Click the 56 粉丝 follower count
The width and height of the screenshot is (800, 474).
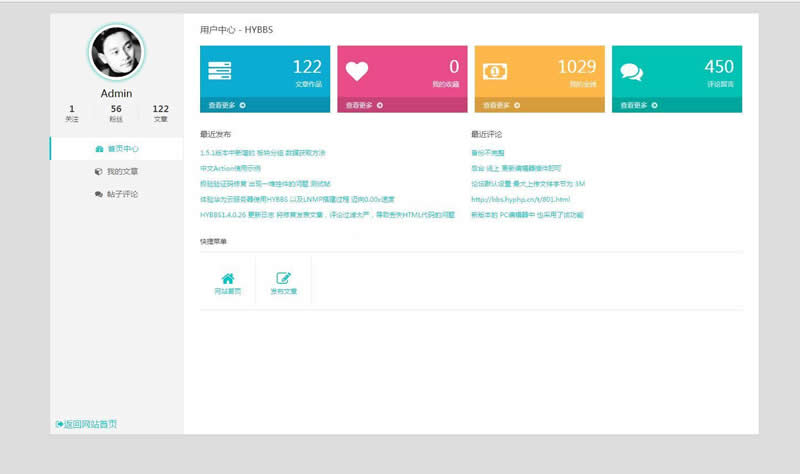click(x=116, y=113)
